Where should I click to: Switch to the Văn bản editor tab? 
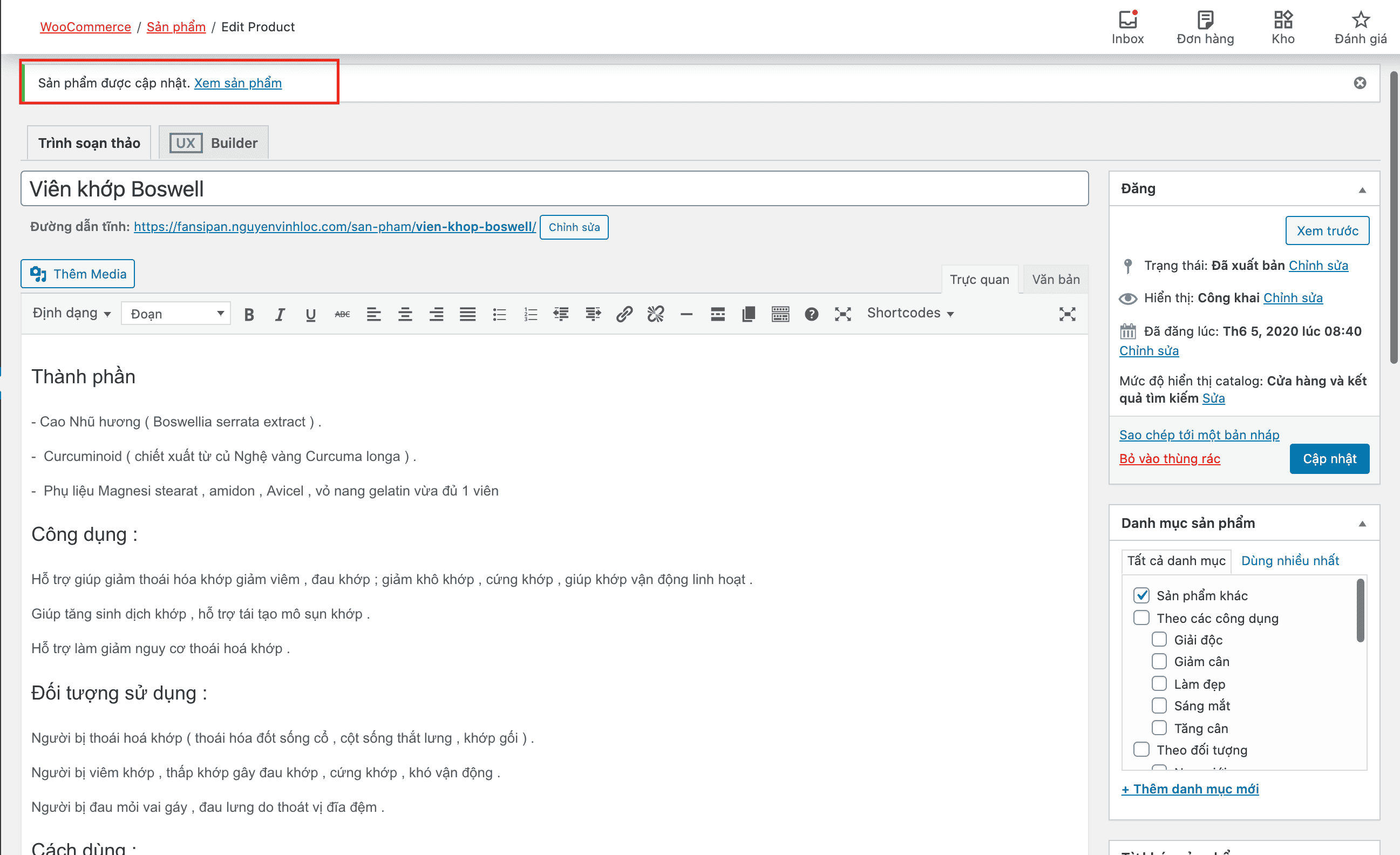tap(1056, 279)
